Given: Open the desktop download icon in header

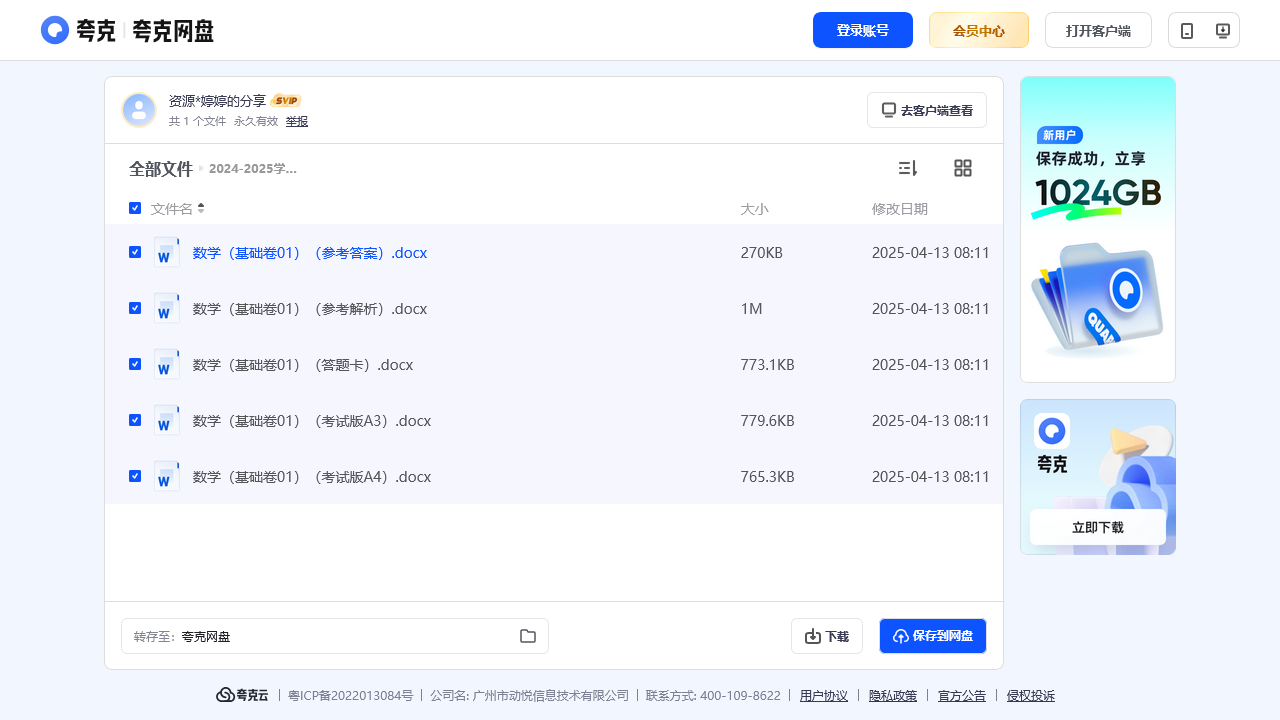Looking at the screenshot, I should tap(1222, 31).
